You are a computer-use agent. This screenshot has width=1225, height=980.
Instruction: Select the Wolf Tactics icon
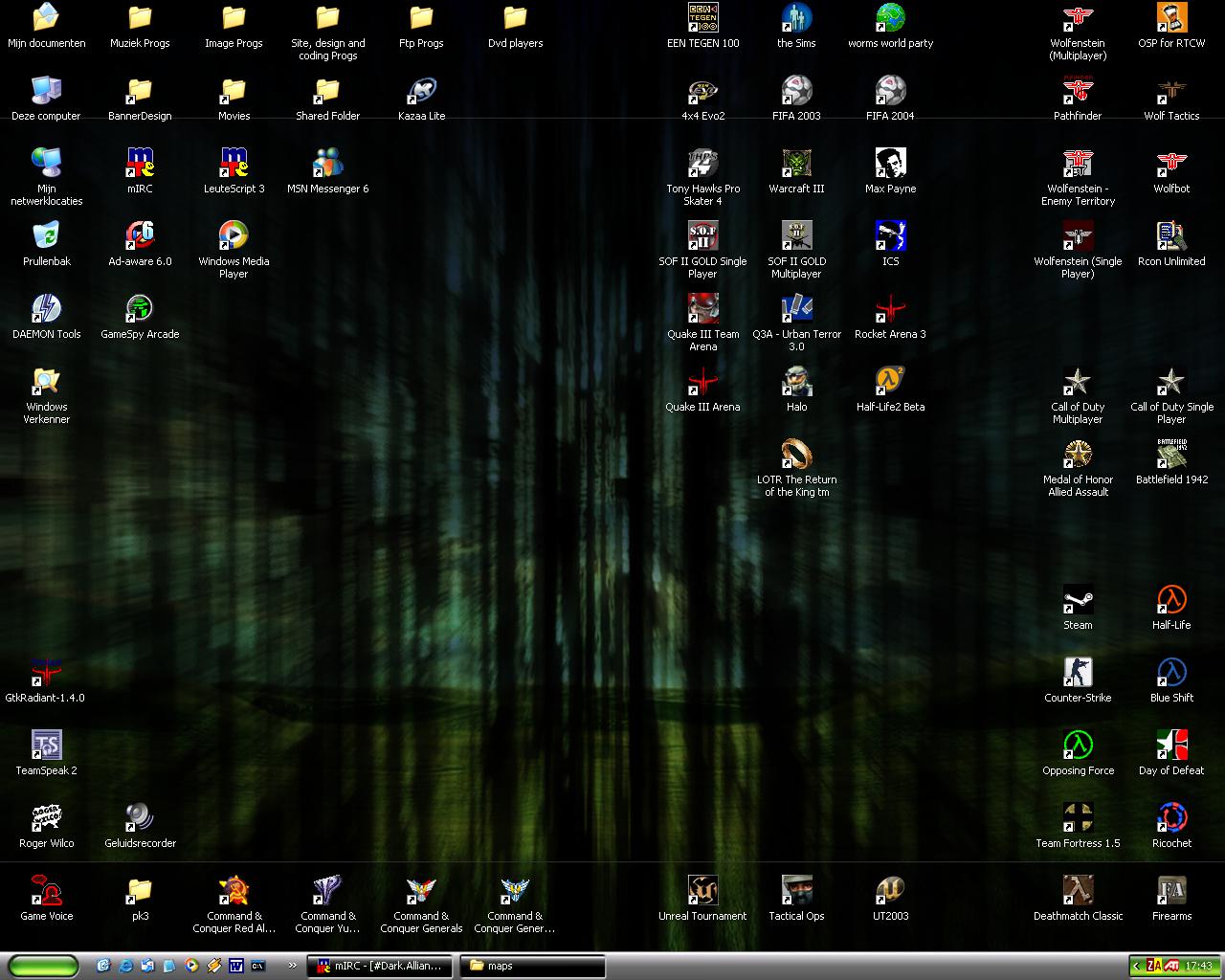[x=1171, y=90]
